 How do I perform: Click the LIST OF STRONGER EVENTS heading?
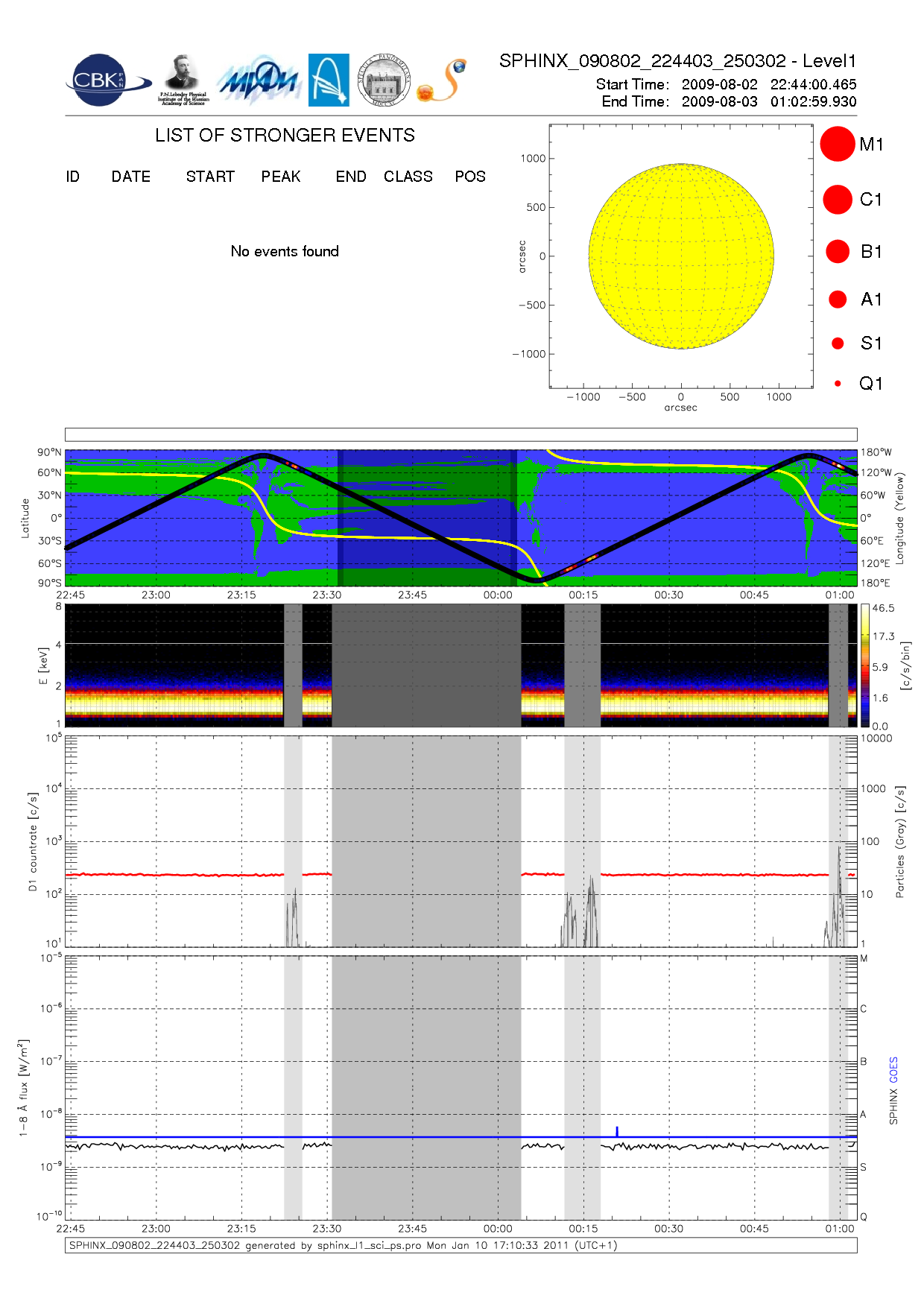[x=285, y=135]
